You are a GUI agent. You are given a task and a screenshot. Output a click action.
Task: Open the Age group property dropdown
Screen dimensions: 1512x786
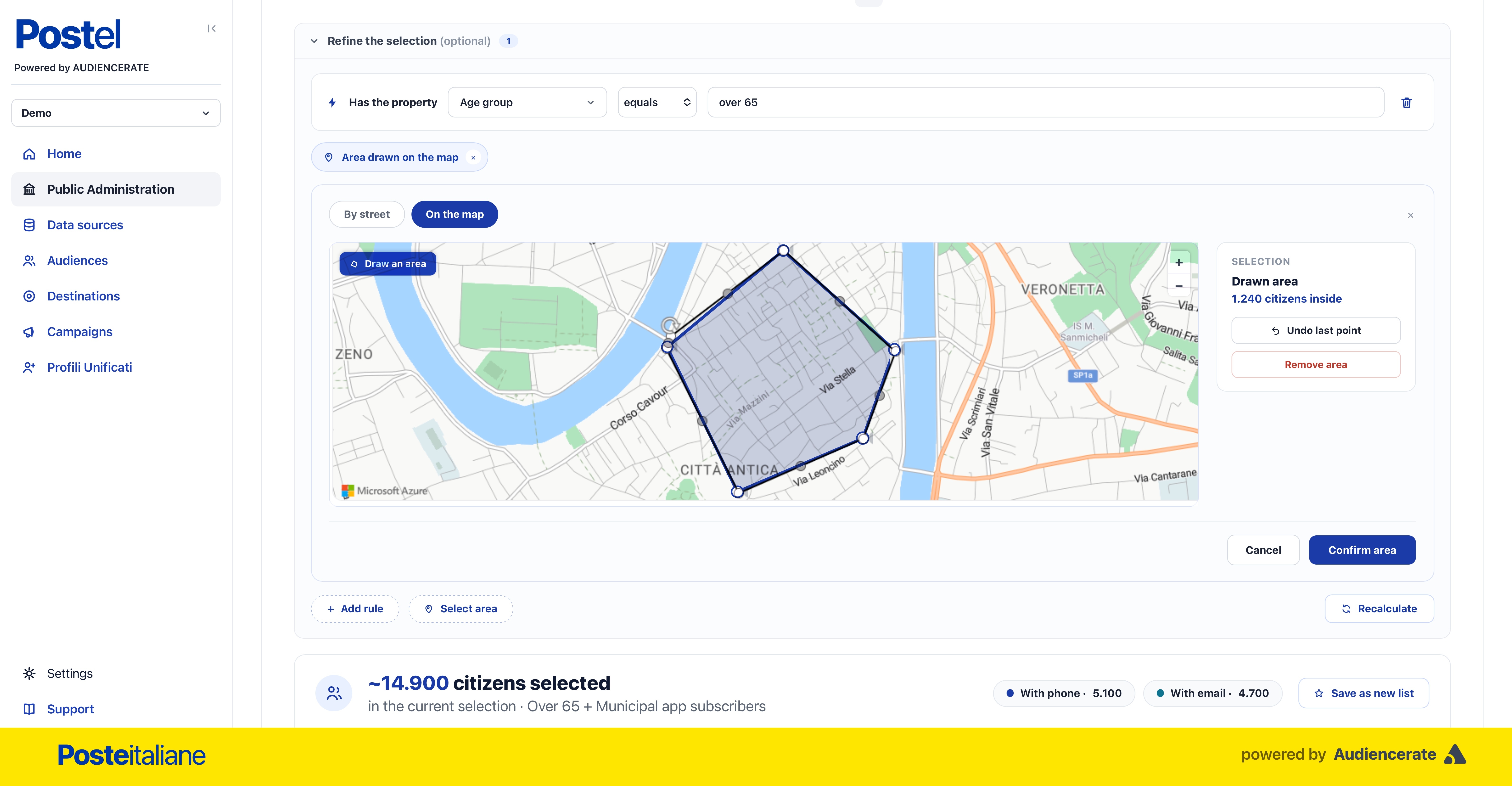pos(527,102)
